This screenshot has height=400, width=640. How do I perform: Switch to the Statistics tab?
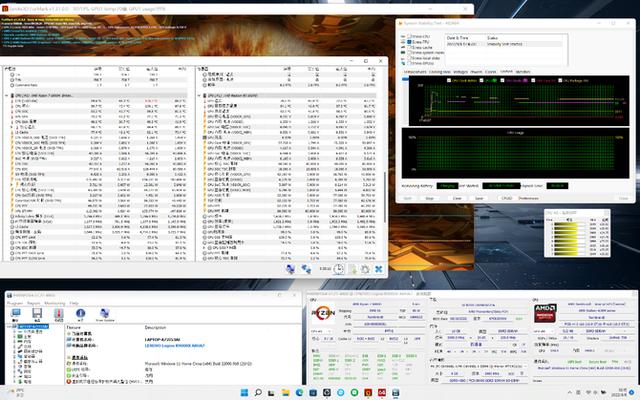click(x=524, y=72)
